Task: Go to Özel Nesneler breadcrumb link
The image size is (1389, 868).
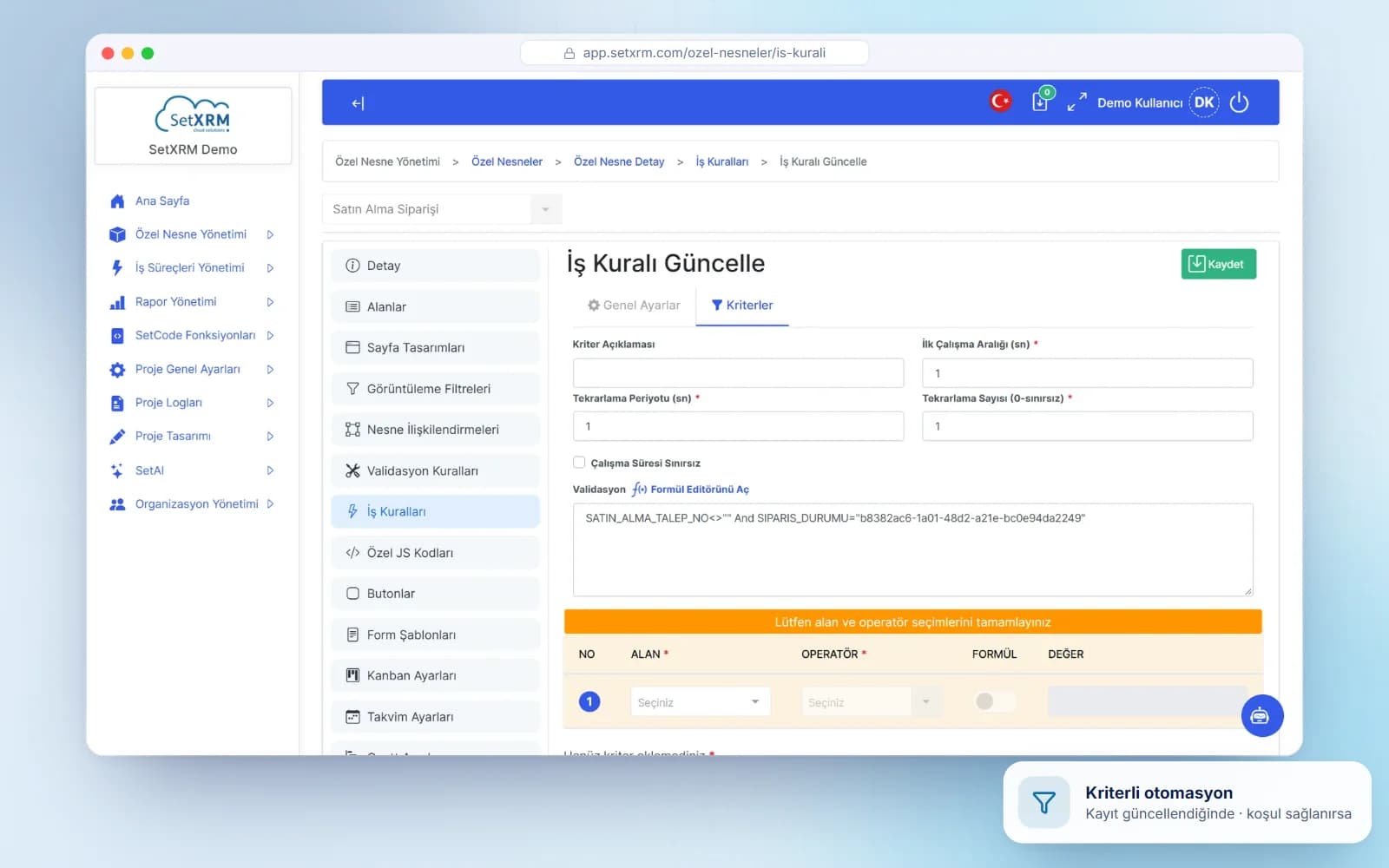Action: pos(507,162)
